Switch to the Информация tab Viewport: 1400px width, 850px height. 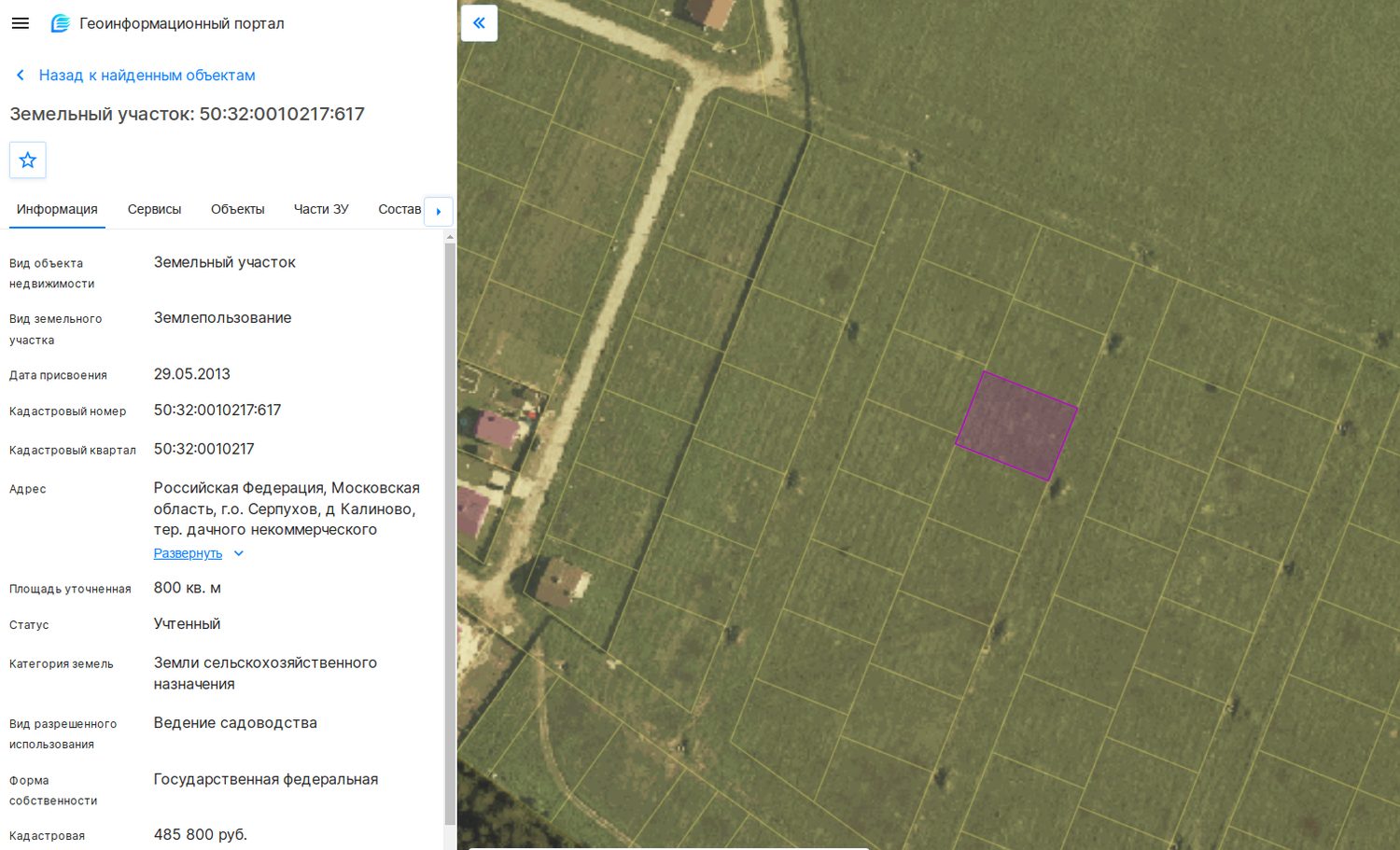click(x=57, y=209)
